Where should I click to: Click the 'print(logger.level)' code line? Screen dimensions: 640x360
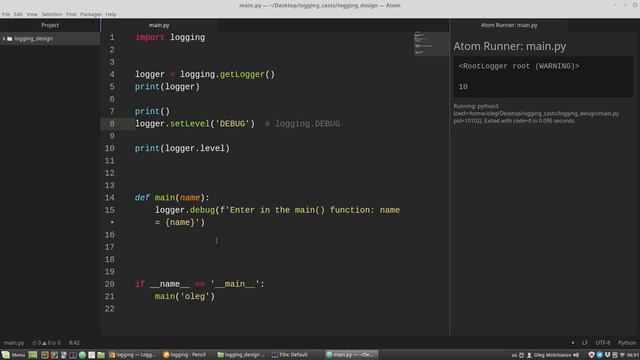[x=182, y=149]
